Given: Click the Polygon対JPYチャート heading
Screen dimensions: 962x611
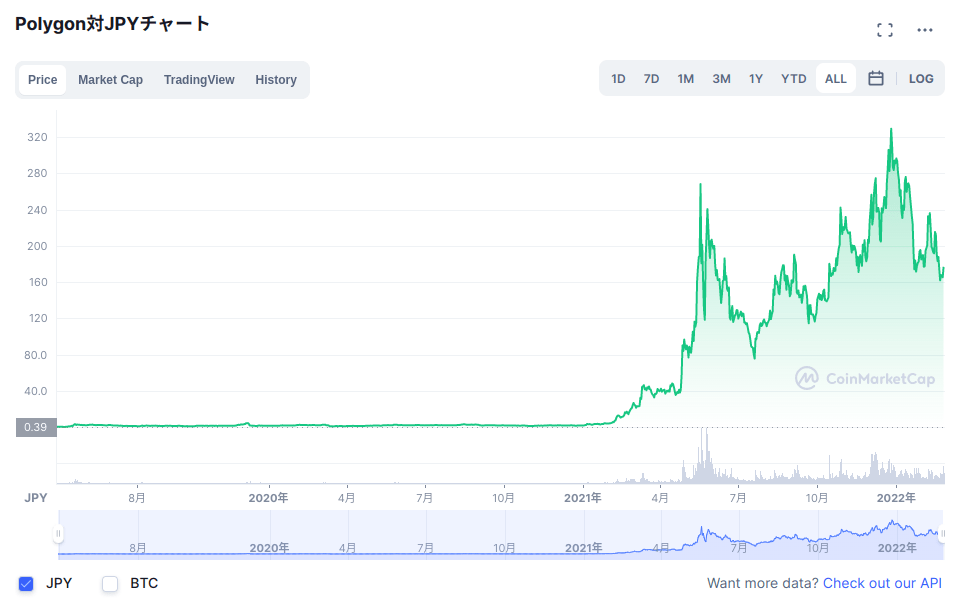Looking at the screenshot, I should point(112,24).
